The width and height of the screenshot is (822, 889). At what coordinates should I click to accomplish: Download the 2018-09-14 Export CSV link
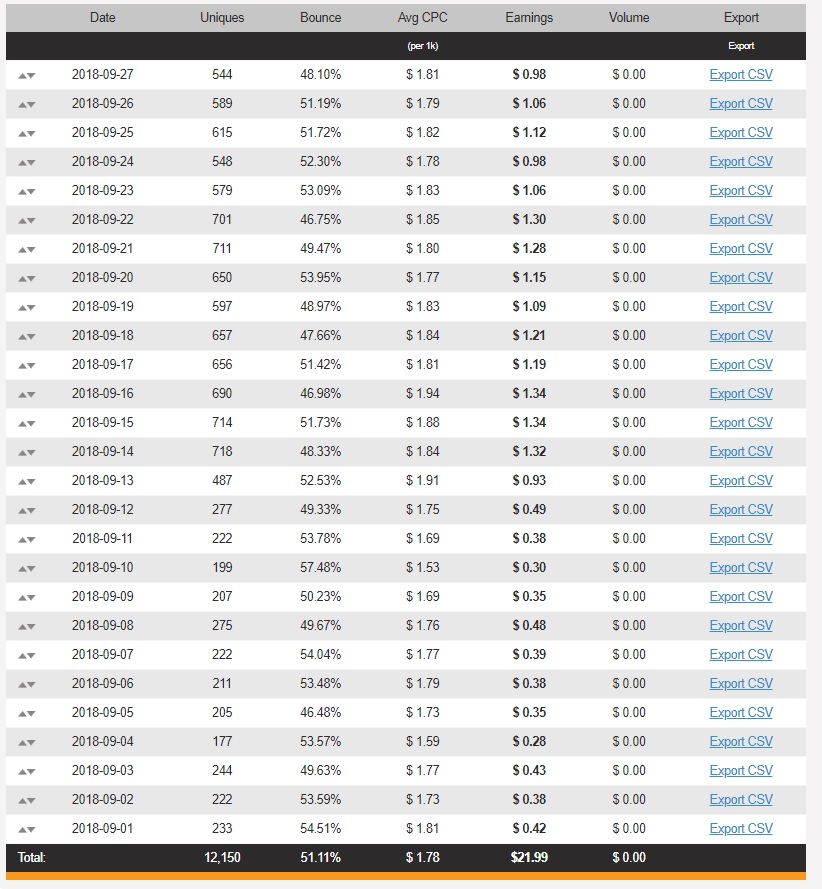click(x=741, y=451)
